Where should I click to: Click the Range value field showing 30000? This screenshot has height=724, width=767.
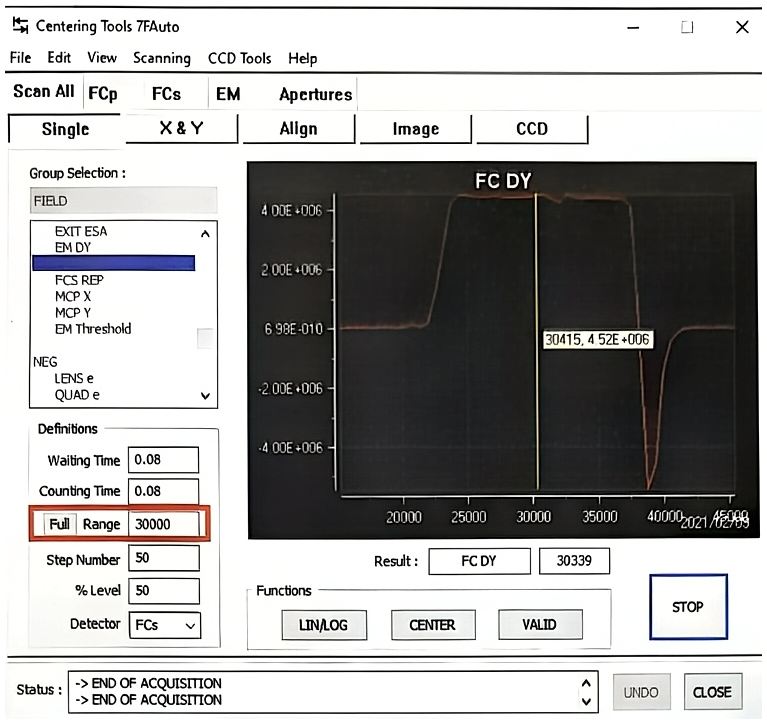coord(163,524)
